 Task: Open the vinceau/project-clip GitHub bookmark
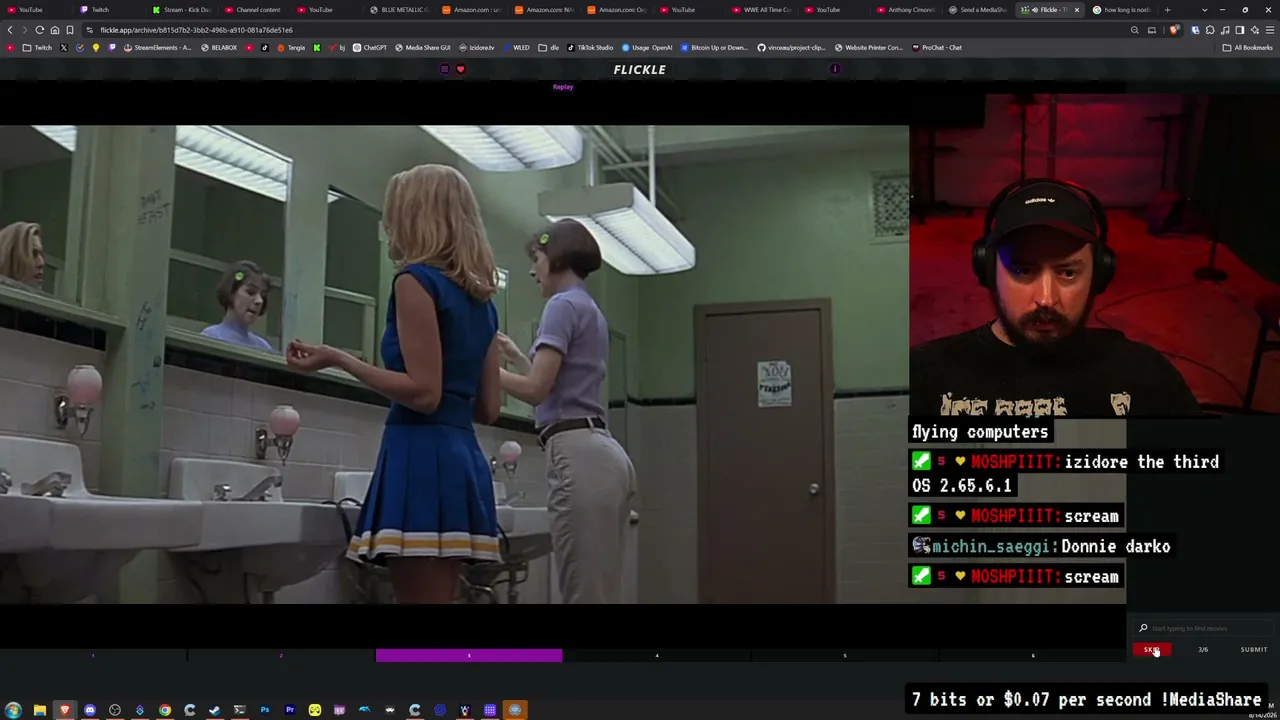(792, 48)
